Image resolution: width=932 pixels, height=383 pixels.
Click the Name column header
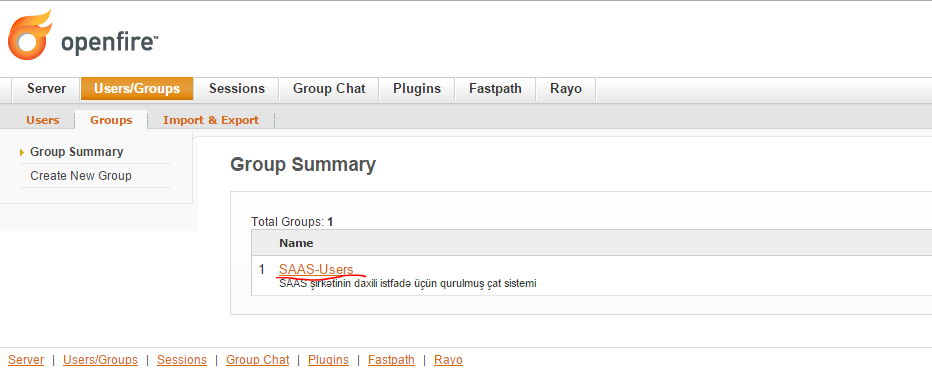point(296,243)
